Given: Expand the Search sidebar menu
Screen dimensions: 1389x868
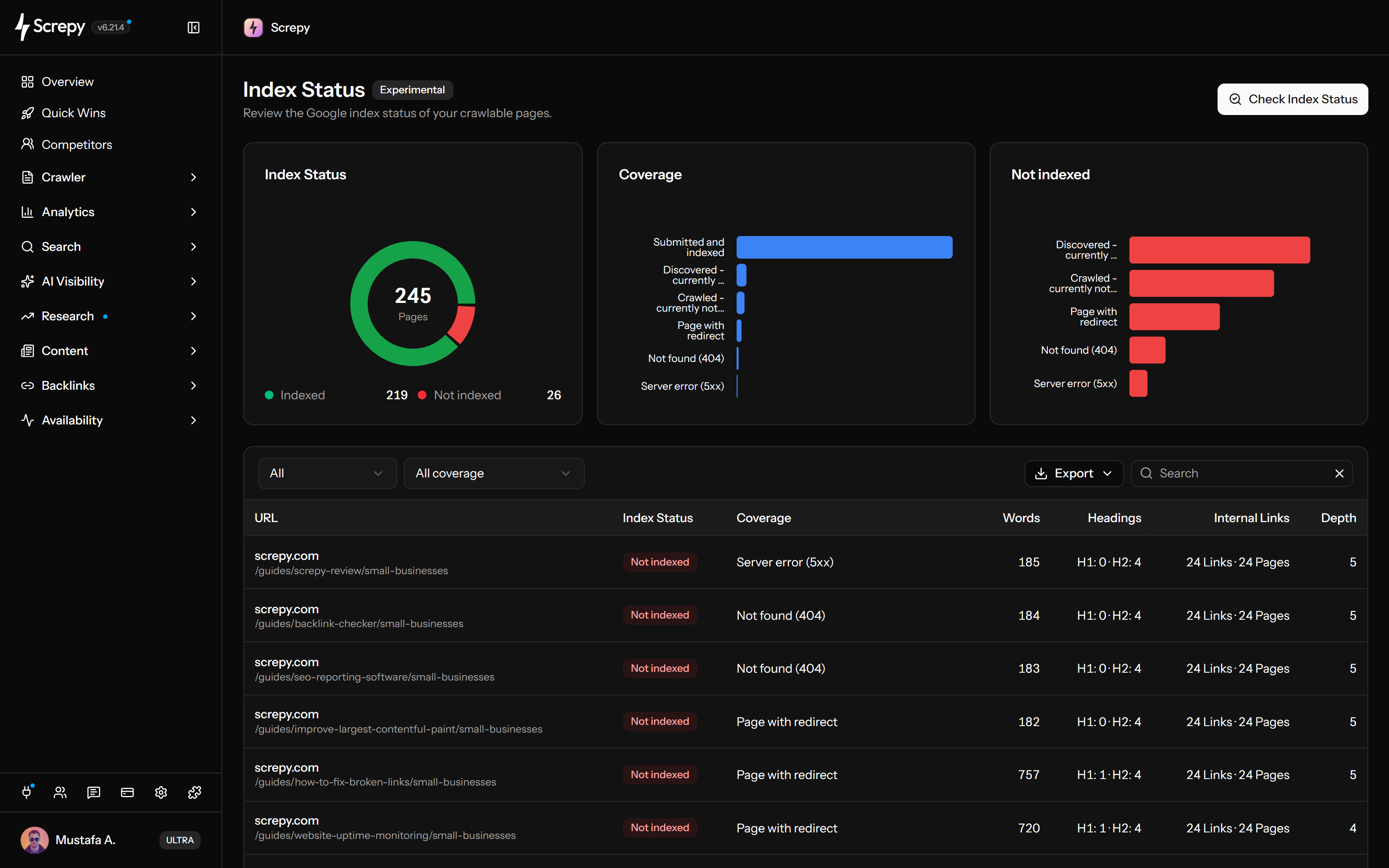Looking at the screenshot, I should click(111, 247).
